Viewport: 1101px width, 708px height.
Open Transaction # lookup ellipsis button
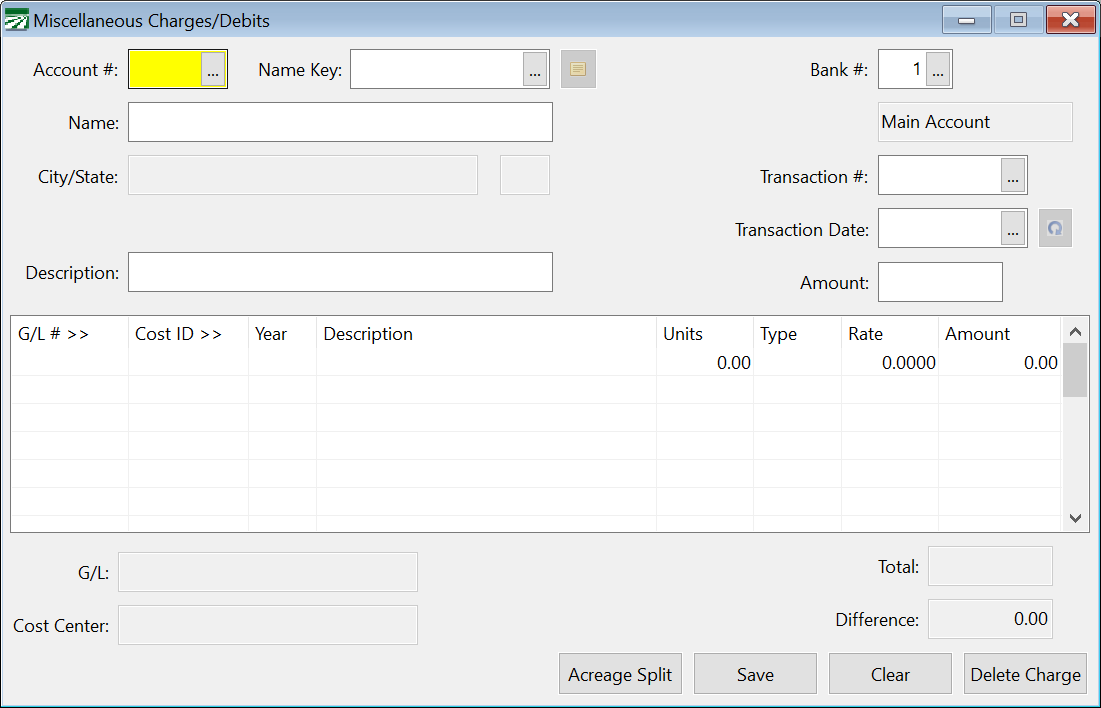(x=1013, y=176)
